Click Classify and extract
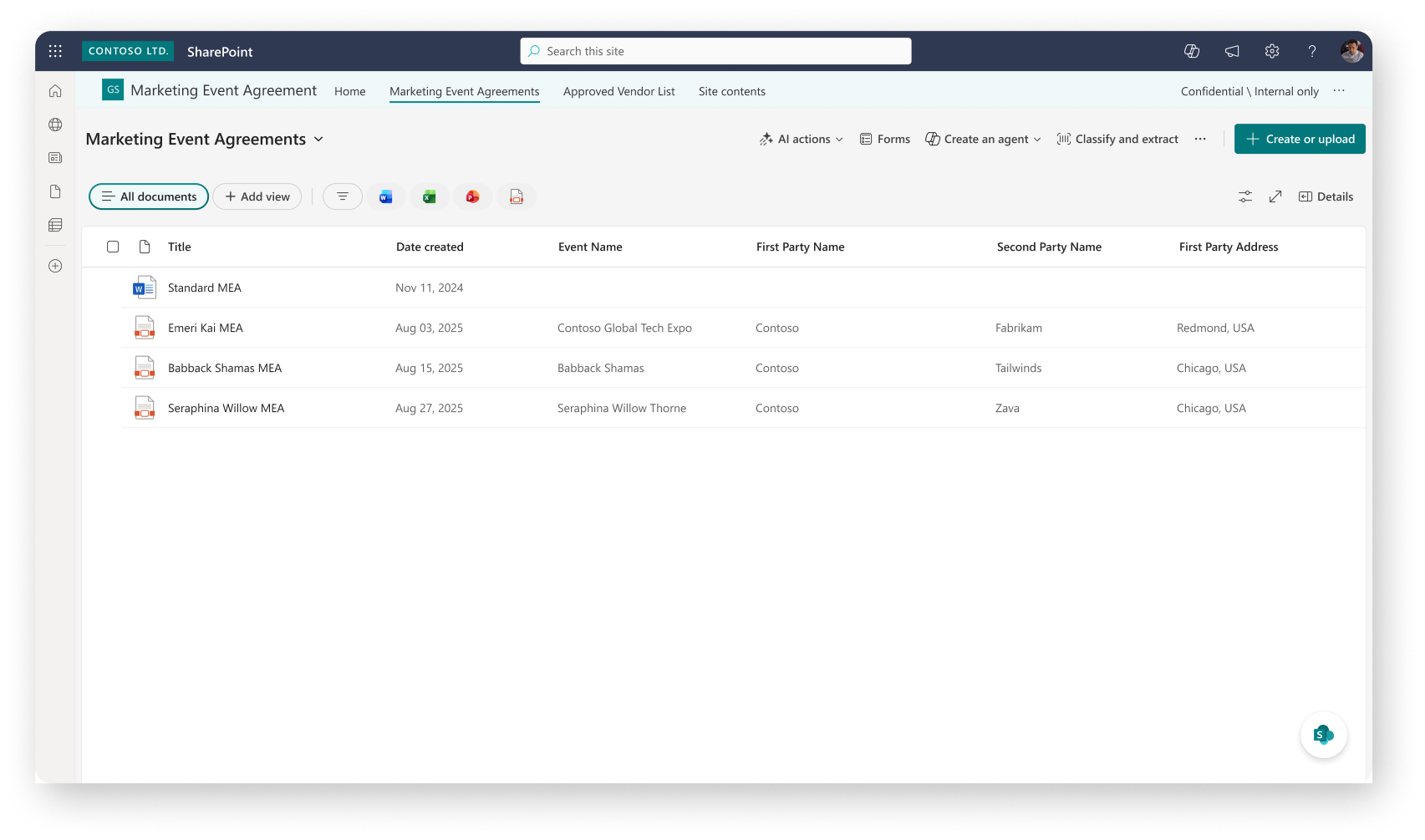The height and width of the screenshot is (840, 1425). click(1117, 140)
